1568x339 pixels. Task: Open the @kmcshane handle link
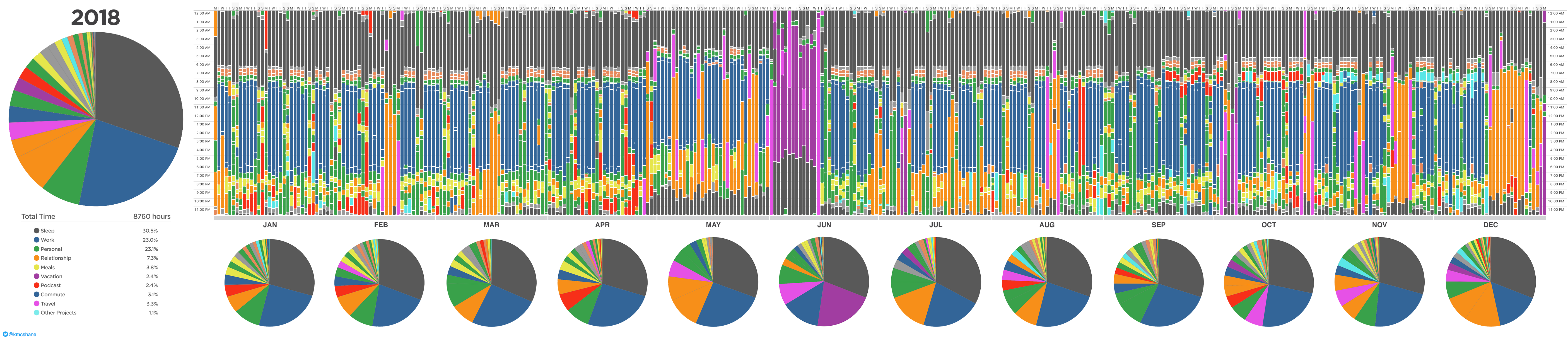click(23, 334)
